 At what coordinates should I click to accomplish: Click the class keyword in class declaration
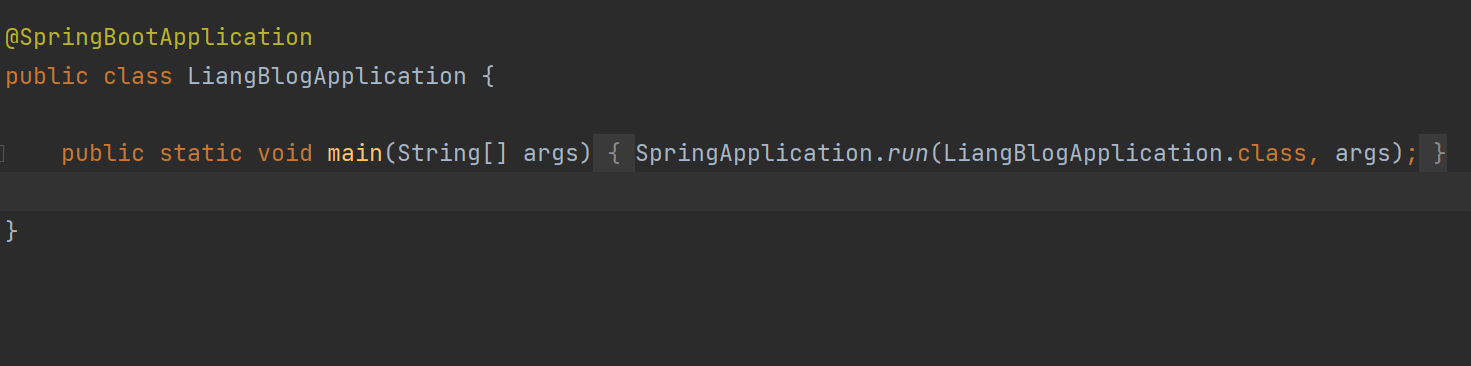138,76
